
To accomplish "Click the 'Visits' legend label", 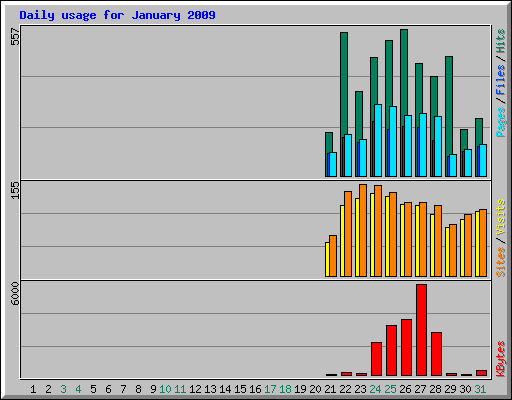I will 501,217.
